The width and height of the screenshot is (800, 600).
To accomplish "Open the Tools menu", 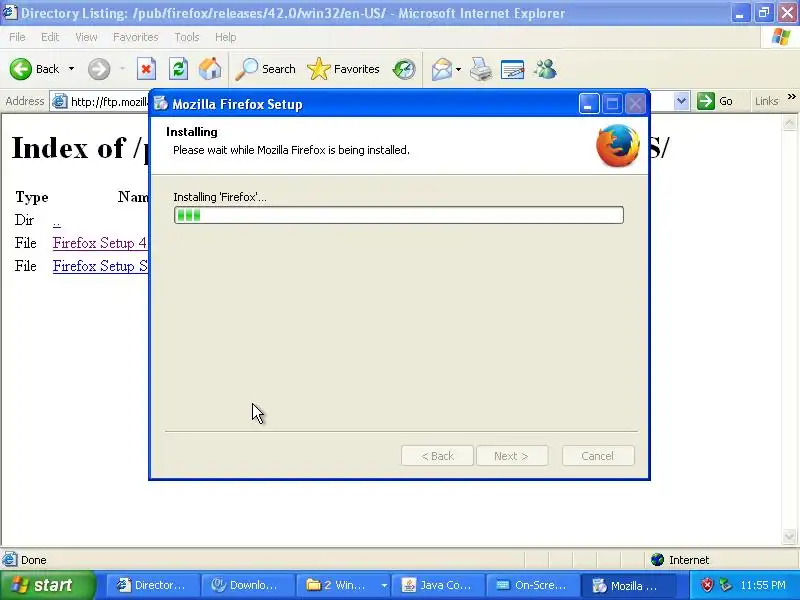I will pyautogui.click(x=187, y=37).
